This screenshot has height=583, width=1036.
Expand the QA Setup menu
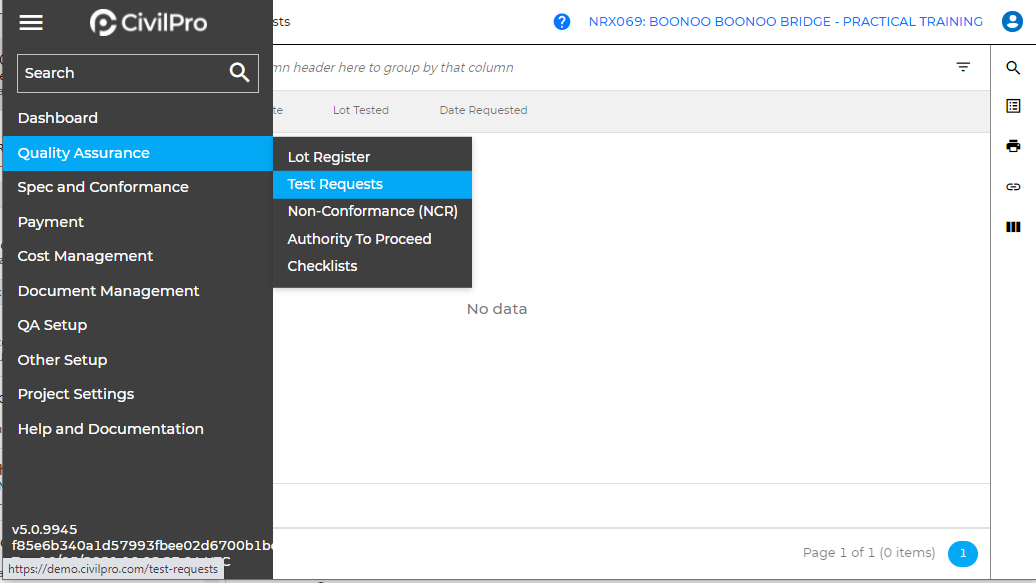coord(52,325)
